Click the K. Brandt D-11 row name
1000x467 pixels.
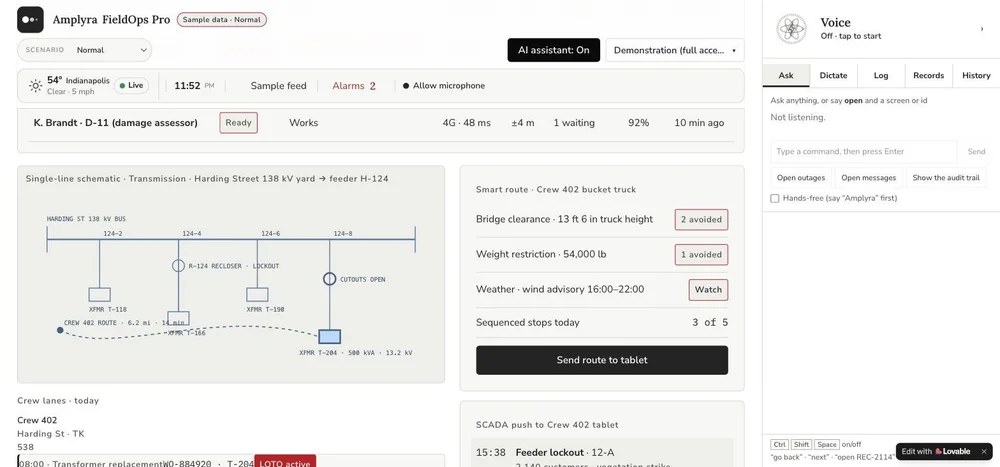[115, 123]
